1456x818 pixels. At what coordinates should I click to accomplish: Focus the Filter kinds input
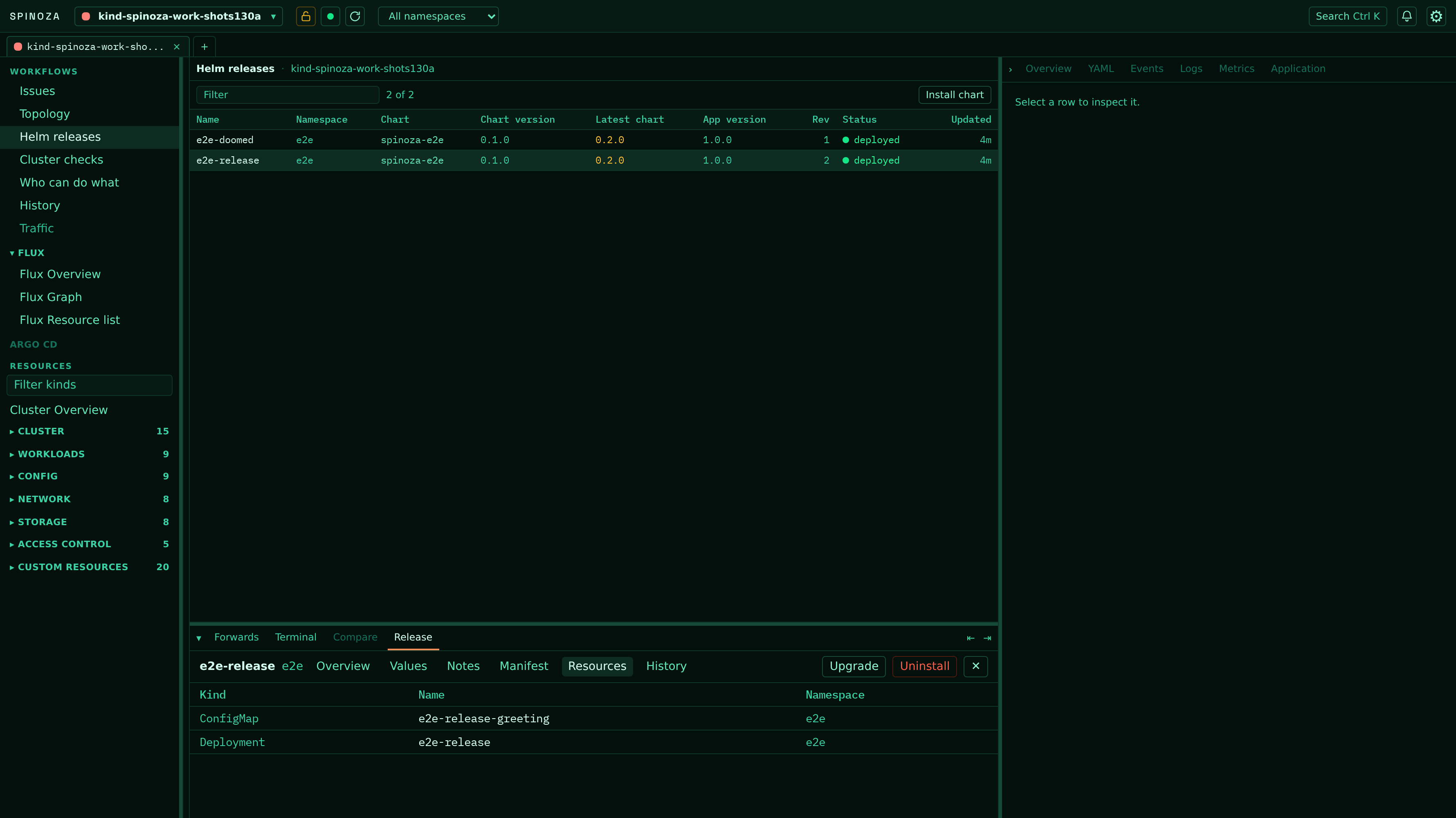[x=89, y=385]
